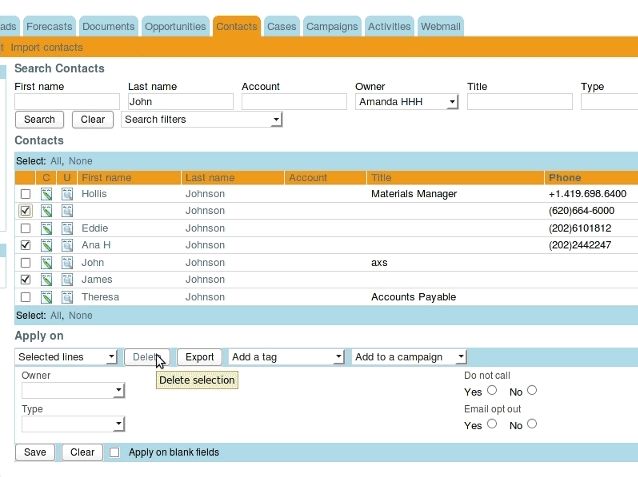Open the Type dropdown under Apply on
The height and width of the screenshot is (477, 638).
pyautogui.click(x=73, y=424)
